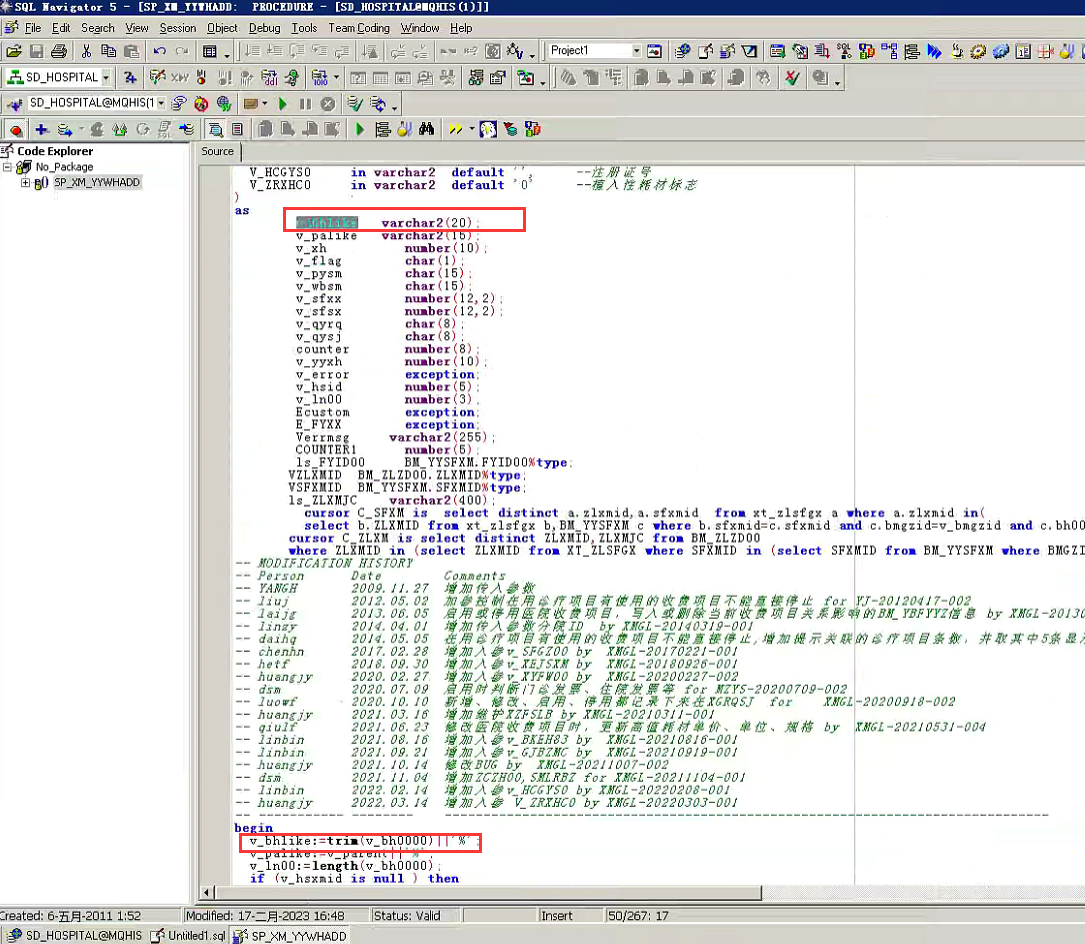The height and width of the screenshot is (944, 1085).
Task: Open the Project1 combo box
Action: coord(636,51)
